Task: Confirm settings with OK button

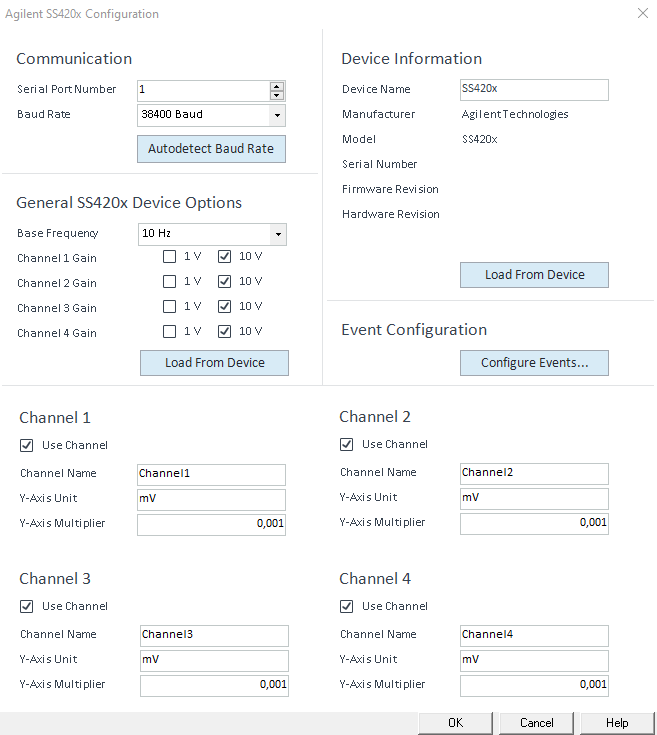Action: pyautogui.click(x=455, y=723)
